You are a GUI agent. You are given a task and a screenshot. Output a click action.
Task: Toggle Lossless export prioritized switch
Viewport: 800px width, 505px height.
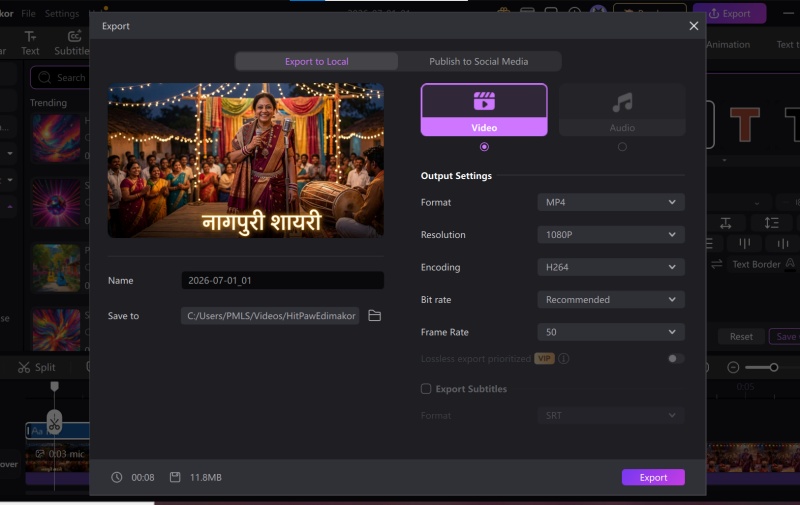(676, 359)
